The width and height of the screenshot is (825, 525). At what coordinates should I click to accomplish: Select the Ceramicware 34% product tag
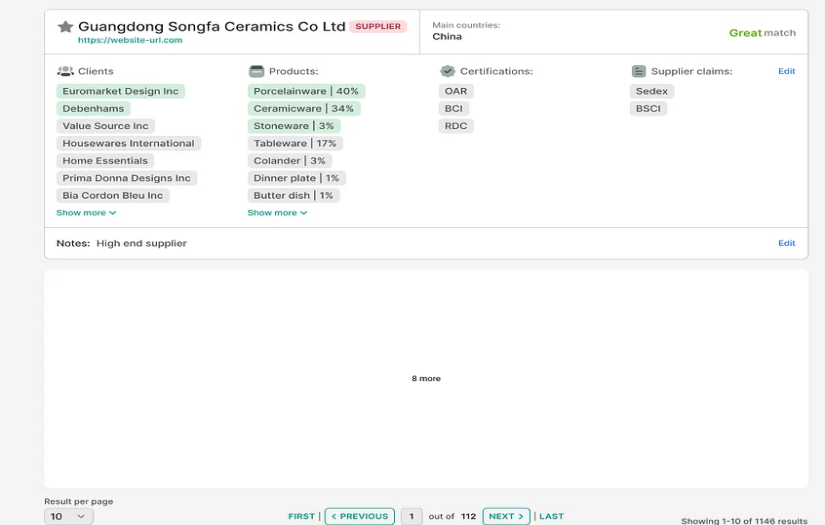click(x=304, y=108)
